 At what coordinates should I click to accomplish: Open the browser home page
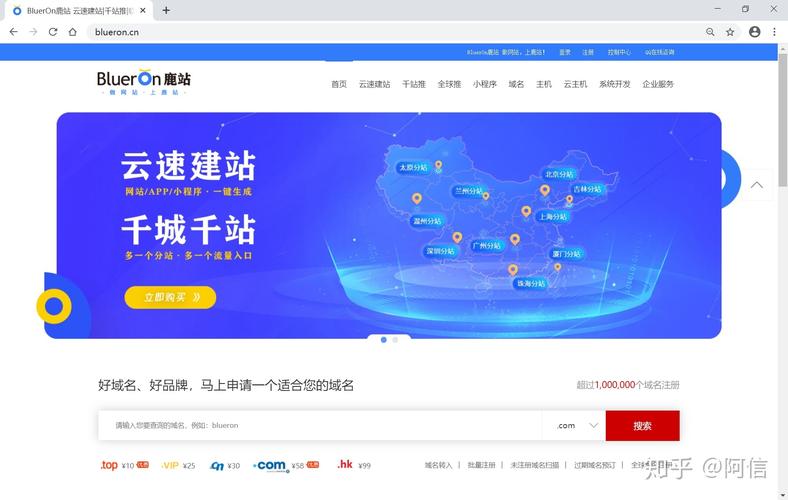coord(73,32)
